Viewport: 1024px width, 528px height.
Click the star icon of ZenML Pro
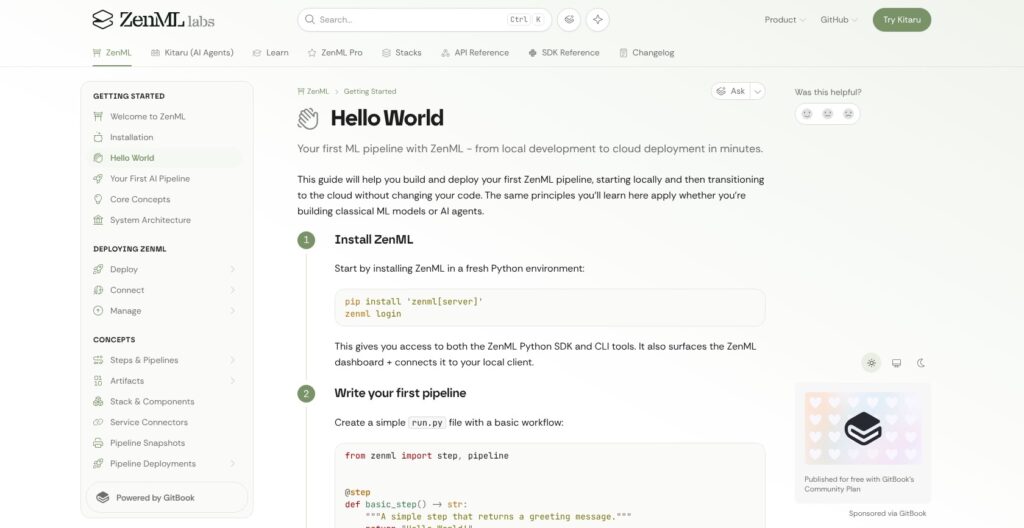[312, 53]
